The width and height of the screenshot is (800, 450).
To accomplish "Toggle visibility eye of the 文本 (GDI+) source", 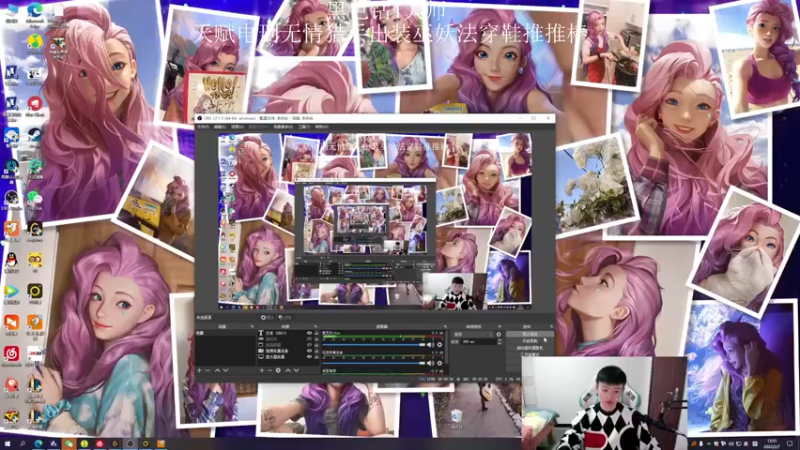I will pos(309,333).
